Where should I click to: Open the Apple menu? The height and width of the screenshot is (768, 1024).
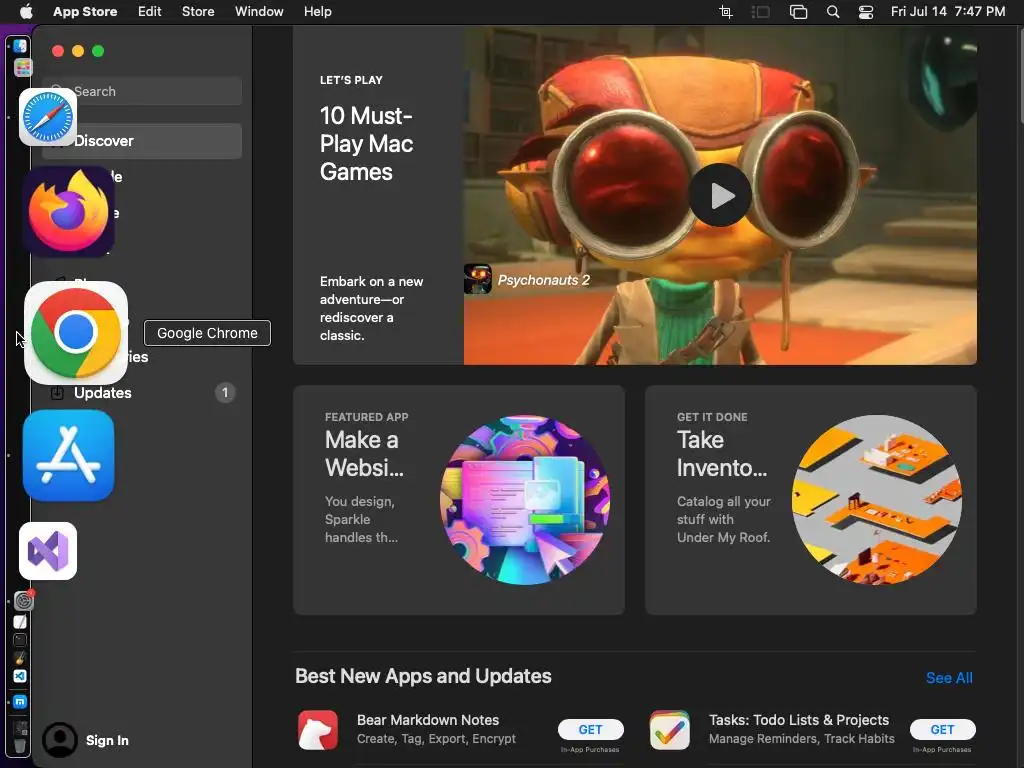click(x=26, y=11)
